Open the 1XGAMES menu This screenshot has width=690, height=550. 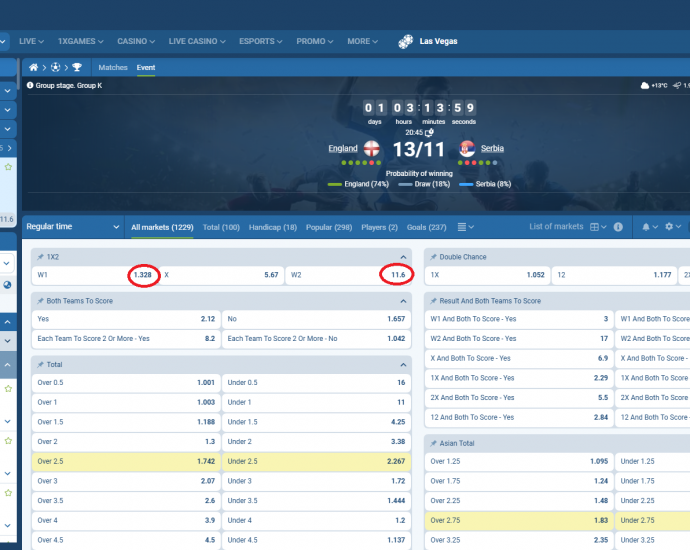click(81, 41)
